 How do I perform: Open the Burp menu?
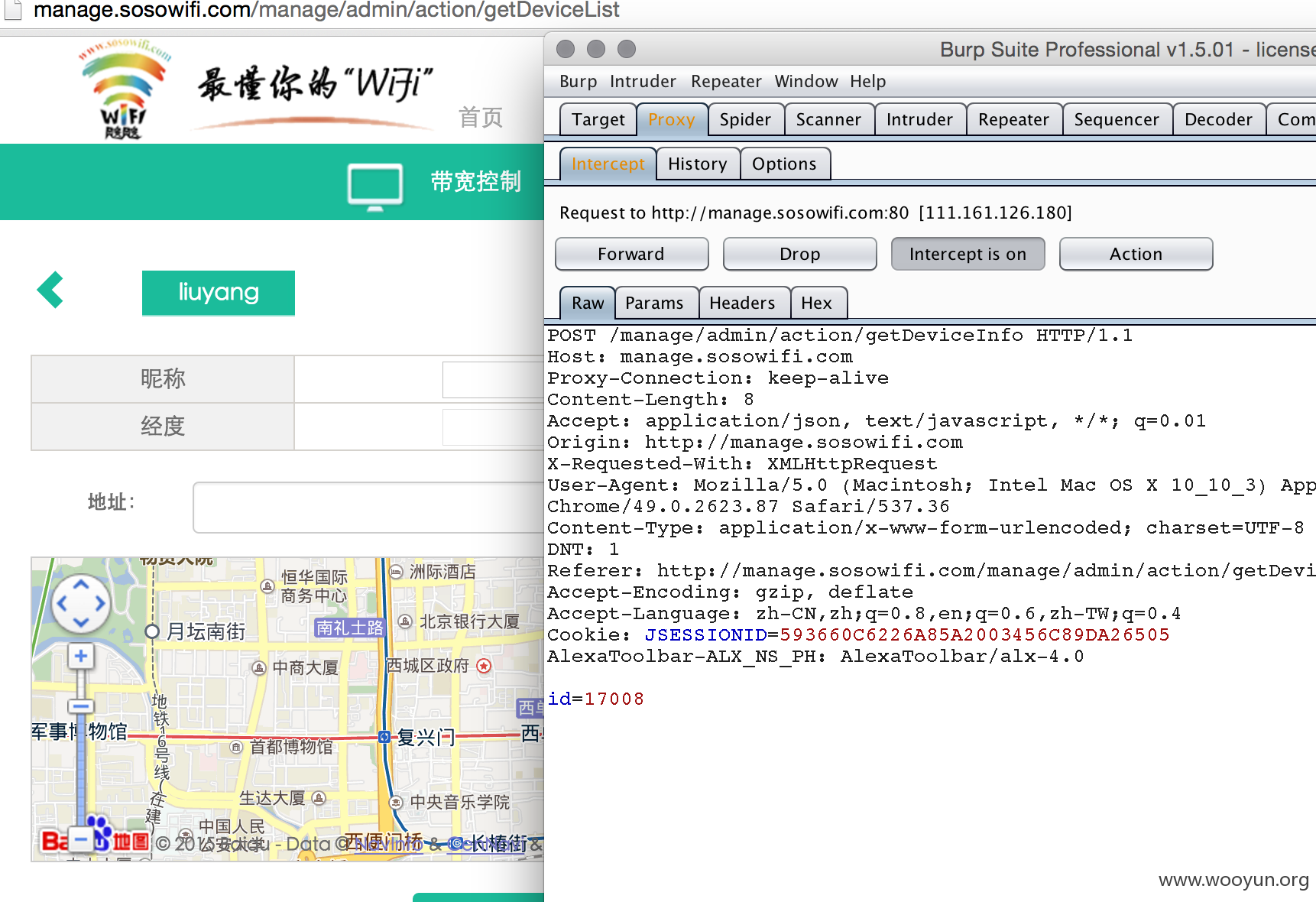click(578, 81)
